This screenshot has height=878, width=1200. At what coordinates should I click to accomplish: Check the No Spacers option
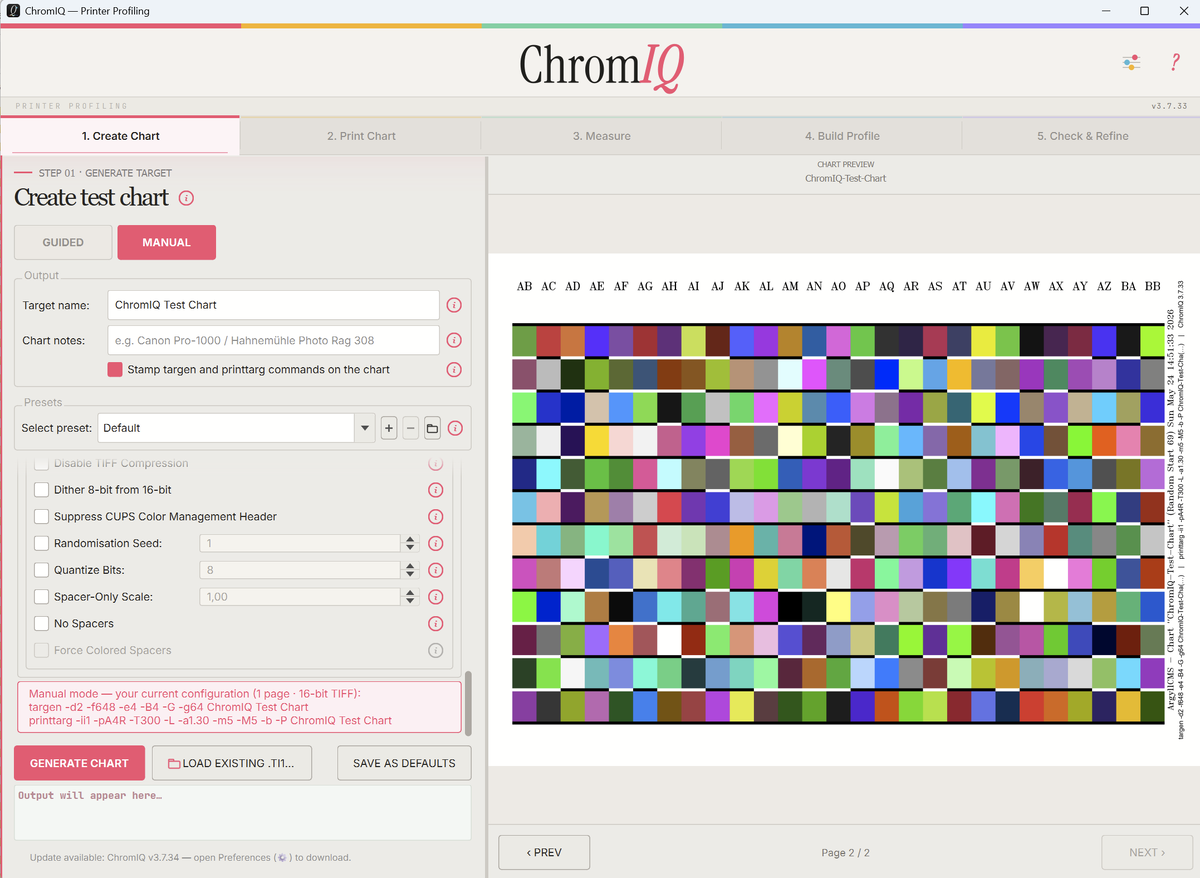pyautogui.click(x=41, y=624)
